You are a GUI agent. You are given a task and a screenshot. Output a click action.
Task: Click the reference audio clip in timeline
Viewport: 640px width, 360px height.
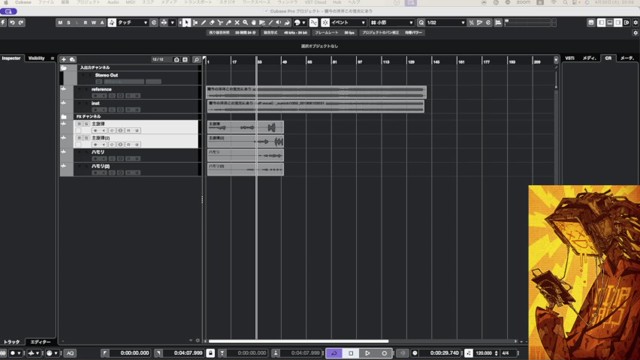tap(317, 92)
